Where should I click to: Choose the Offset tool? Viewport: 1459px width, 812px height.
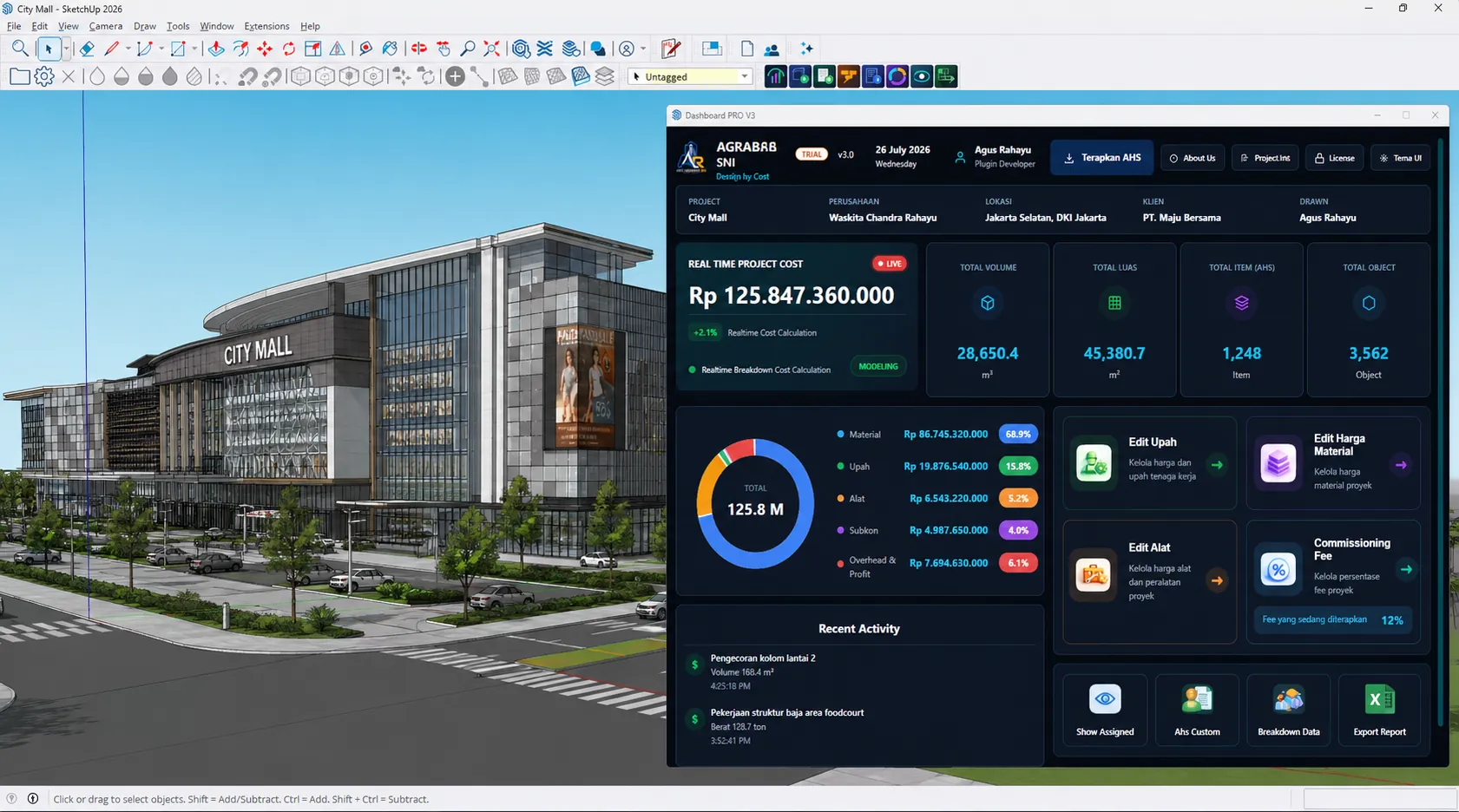[240, 49]
